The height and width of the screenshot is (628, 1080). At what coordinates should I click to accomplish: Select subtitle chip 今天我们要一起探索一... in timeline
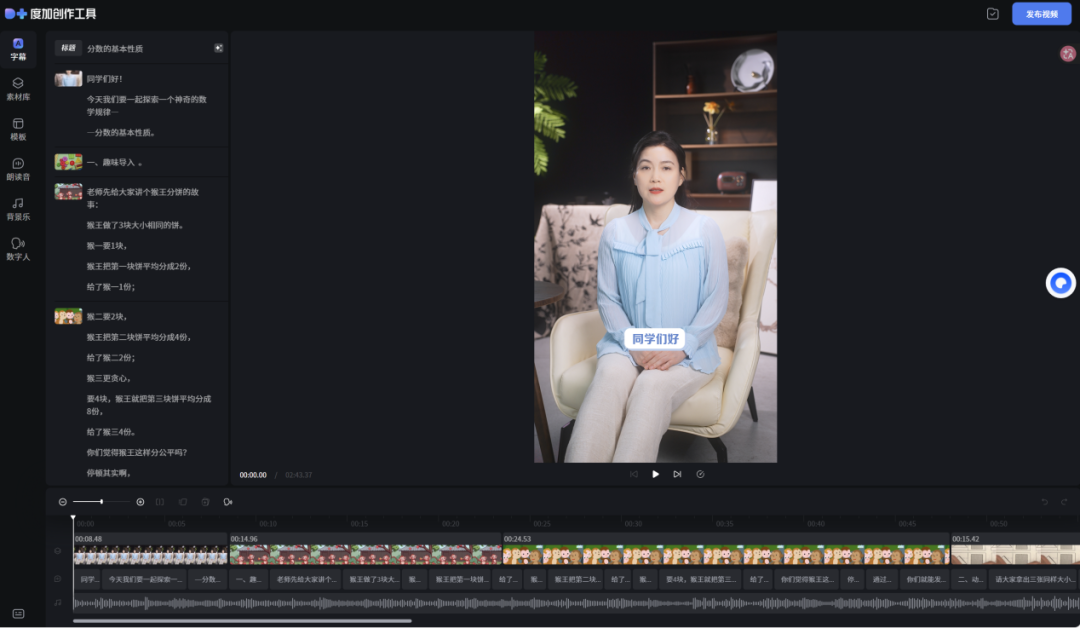coord(145,579)
